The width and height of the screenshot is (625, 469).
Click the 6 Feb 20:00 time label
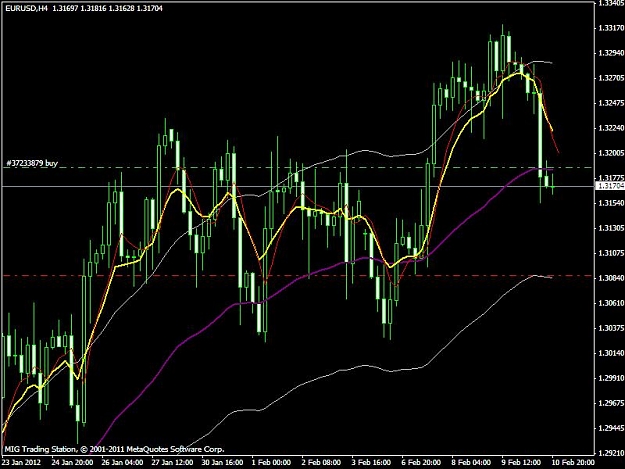point(422,463)
